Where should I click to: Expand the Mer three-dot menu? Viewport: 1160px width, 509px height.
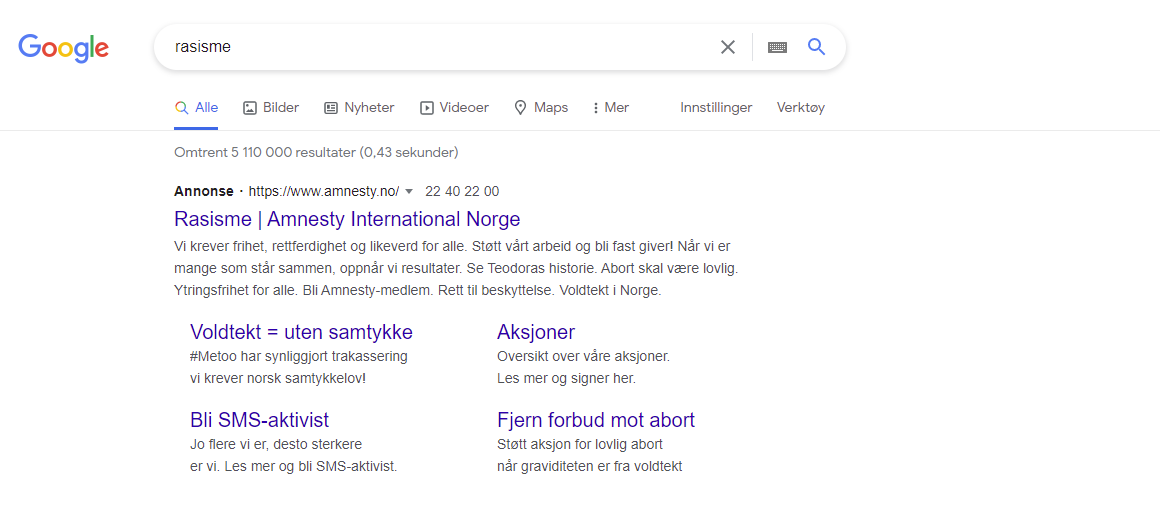[x=596, y=108]
